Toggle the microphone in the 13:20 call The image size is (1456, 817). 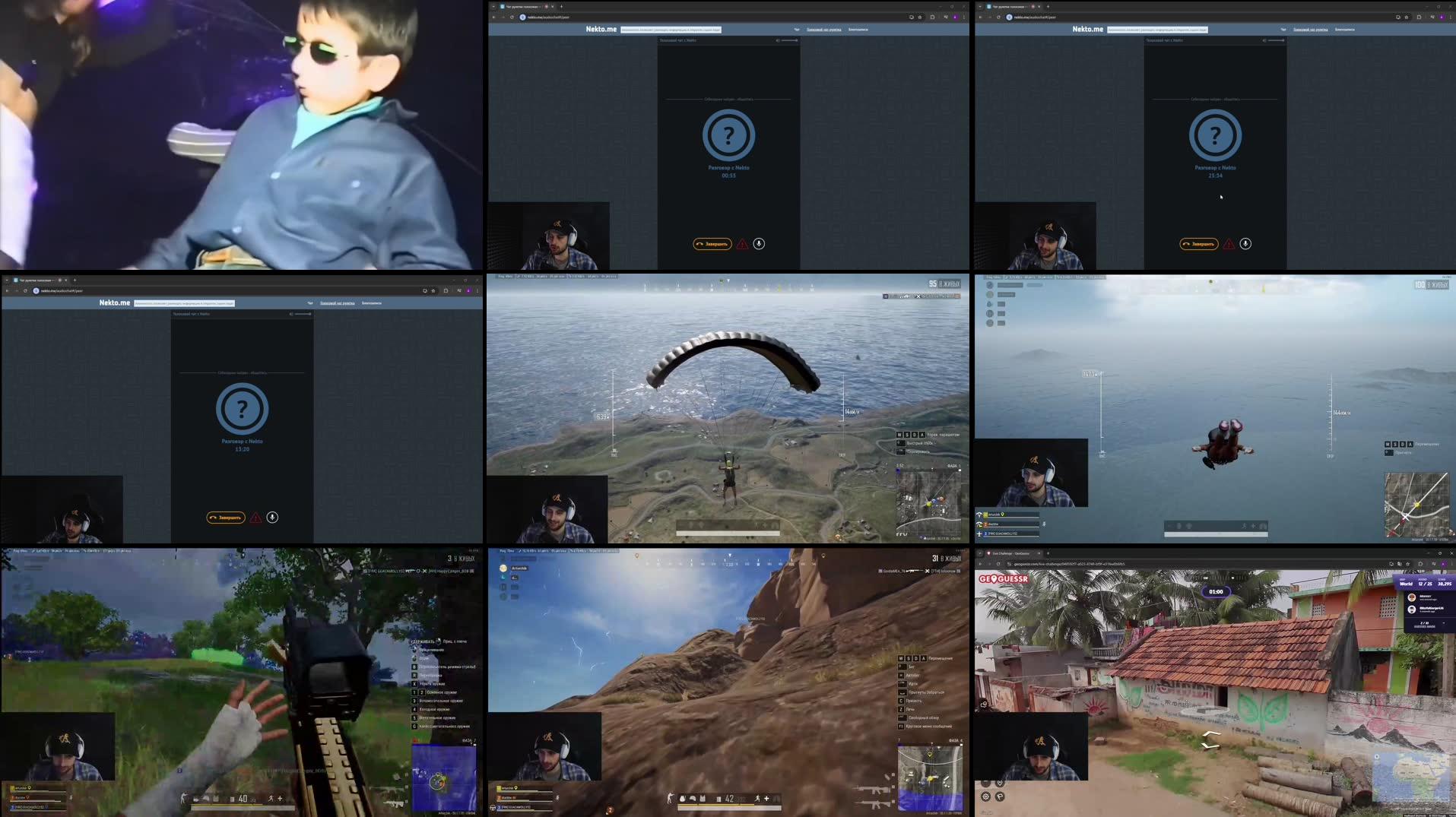click(272, 517)
